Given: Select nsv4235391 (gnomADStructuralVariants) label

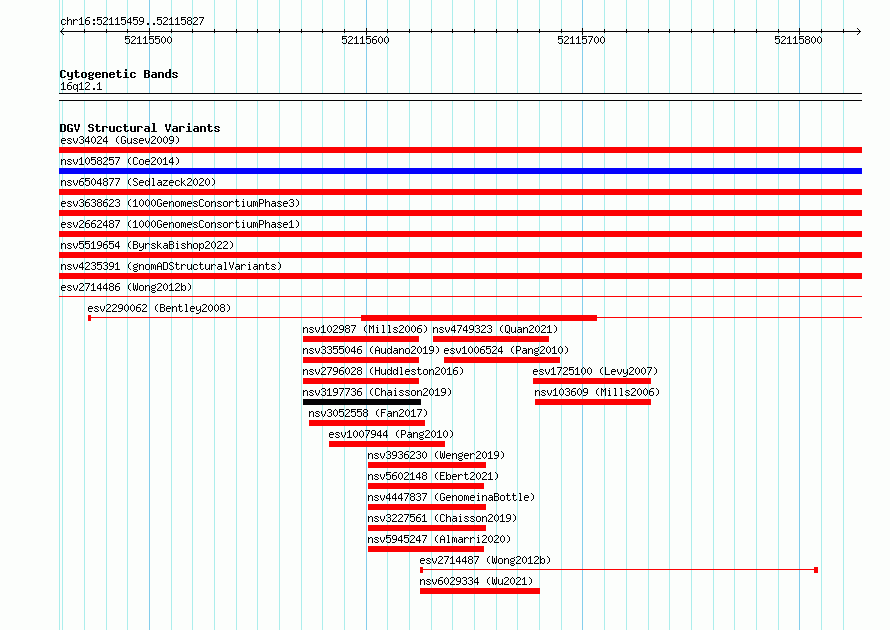Looking at the screenshot, I should (171, 266).
